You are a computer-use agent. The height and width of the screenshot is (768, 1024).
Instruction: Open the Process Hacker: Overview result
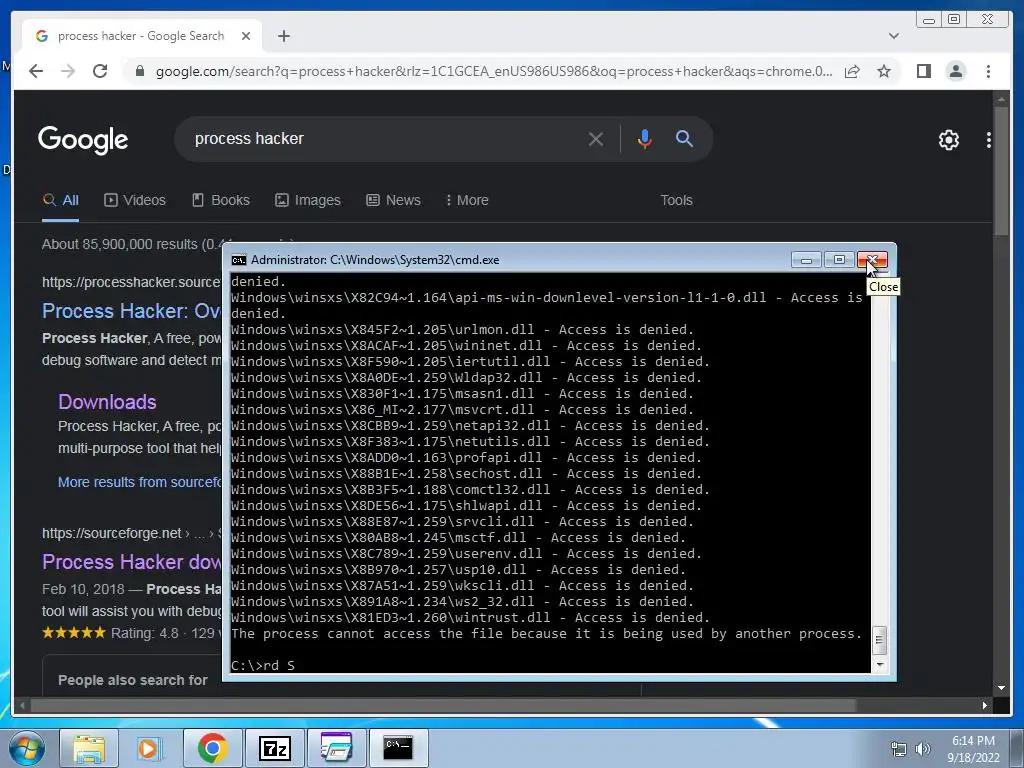coord(131,311)
